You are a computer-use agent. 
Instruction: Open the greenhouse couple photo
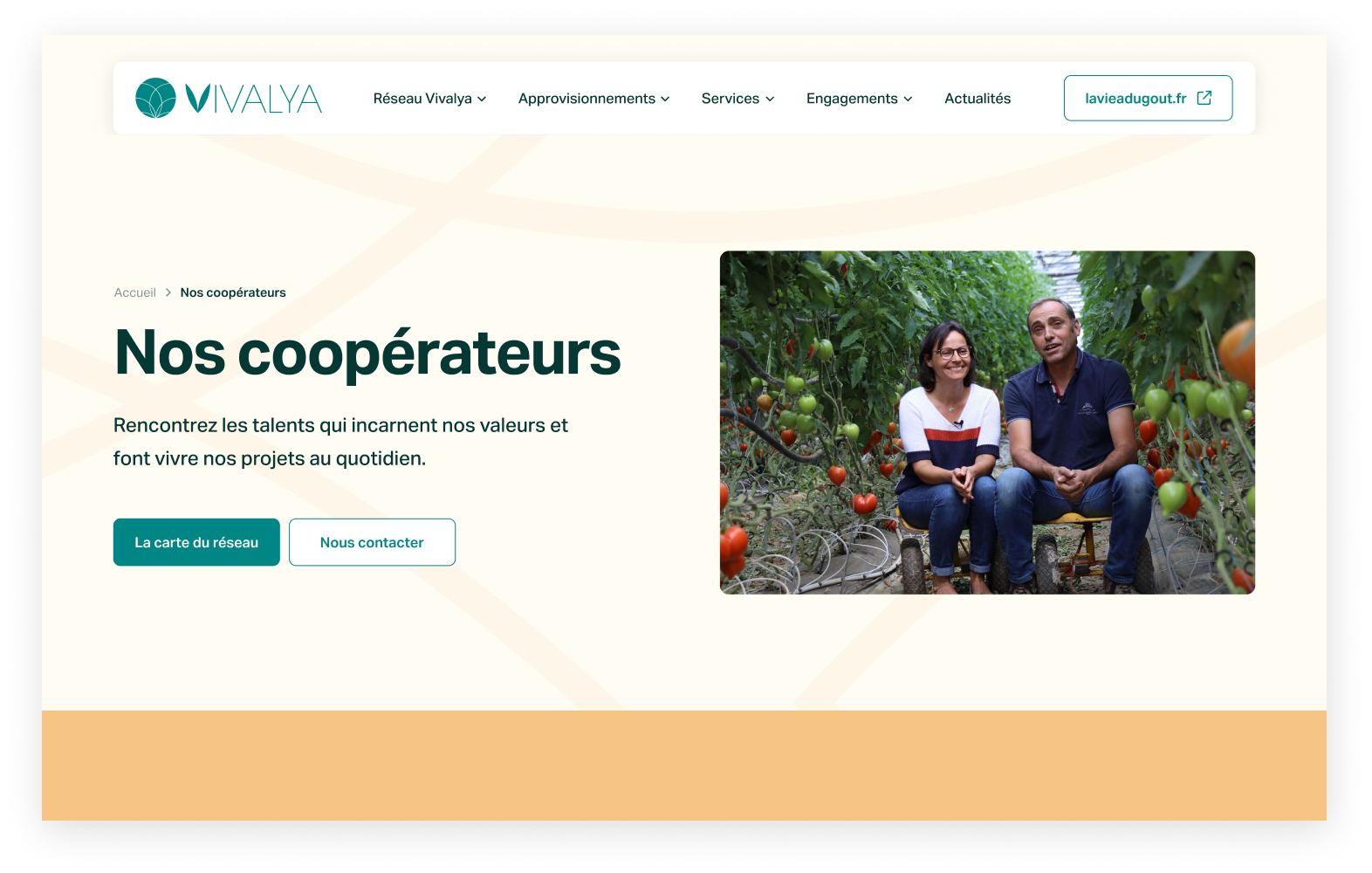point(987,423)
